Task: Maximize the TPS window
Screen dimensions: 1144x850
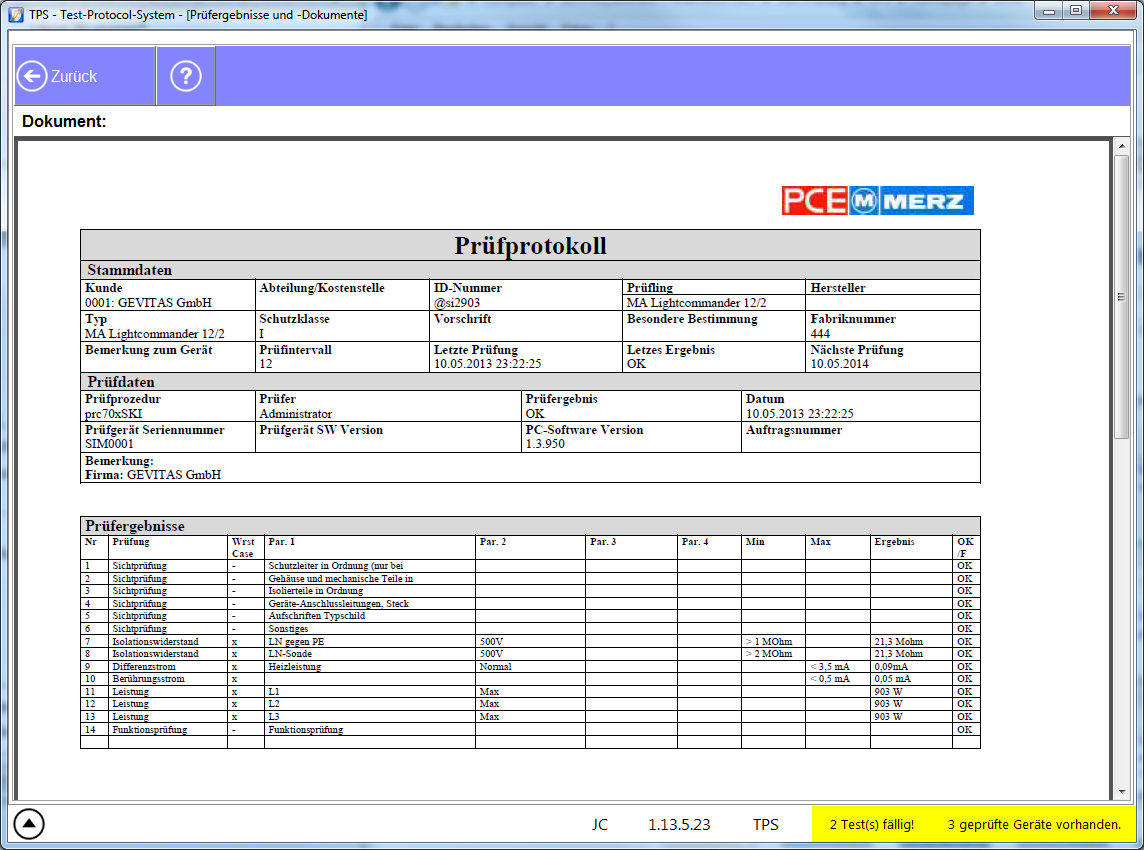Action: (x=1076, y=11)
